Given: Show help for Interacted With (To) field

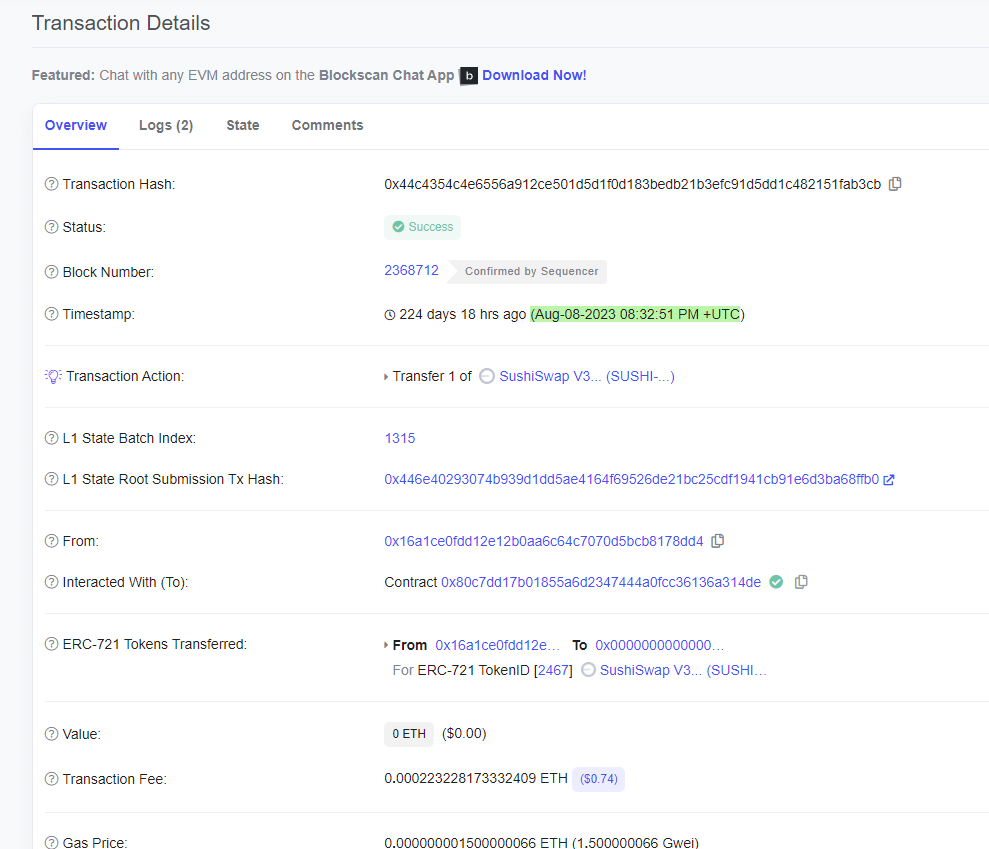Looking at the screenshot, I should pyautogui.click(x=51, y=582).
